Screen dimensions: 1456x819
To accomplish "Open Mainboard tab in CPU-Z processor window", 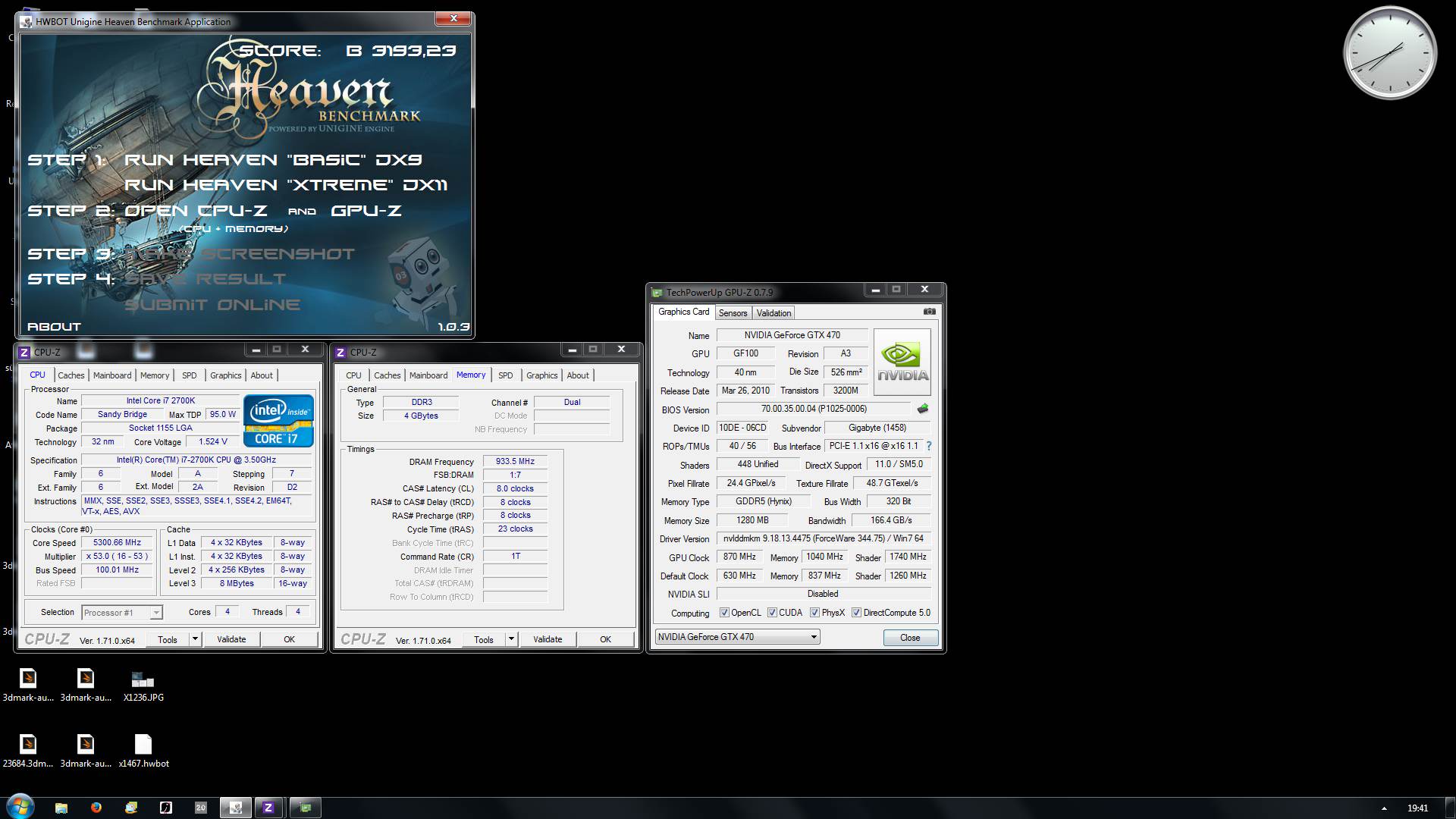I will click(x=112, y=375).
